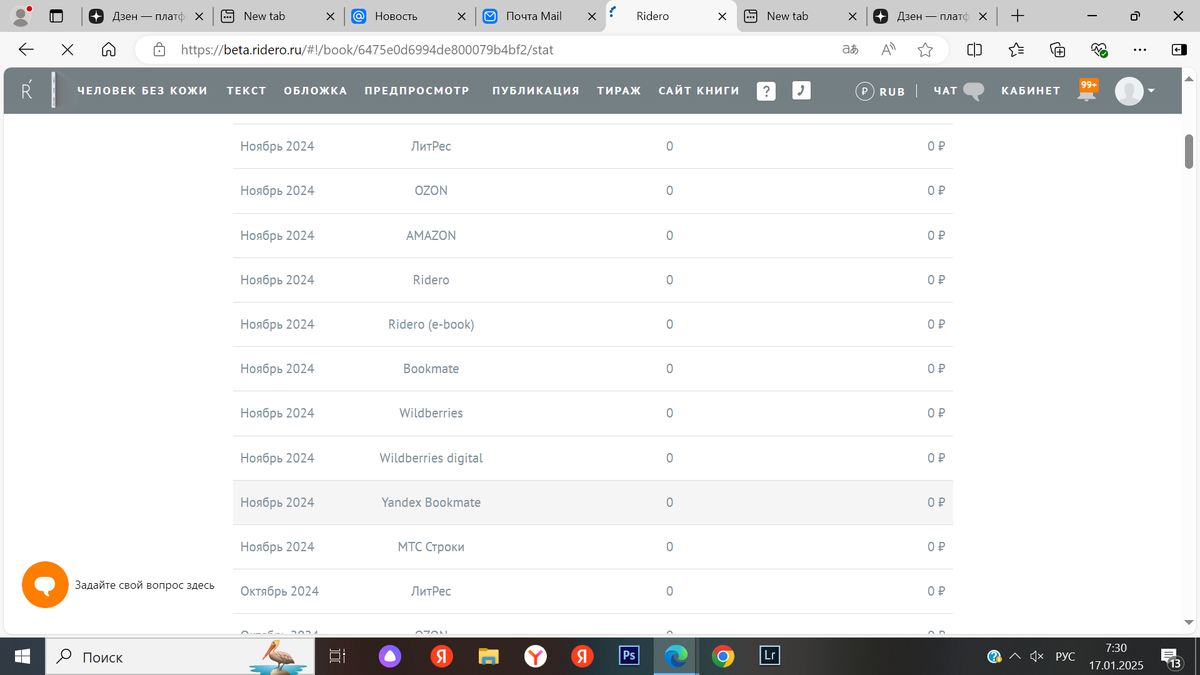Open the ТИРАЖ menu item
The image size is (1200, 675).
coord(619,91)
